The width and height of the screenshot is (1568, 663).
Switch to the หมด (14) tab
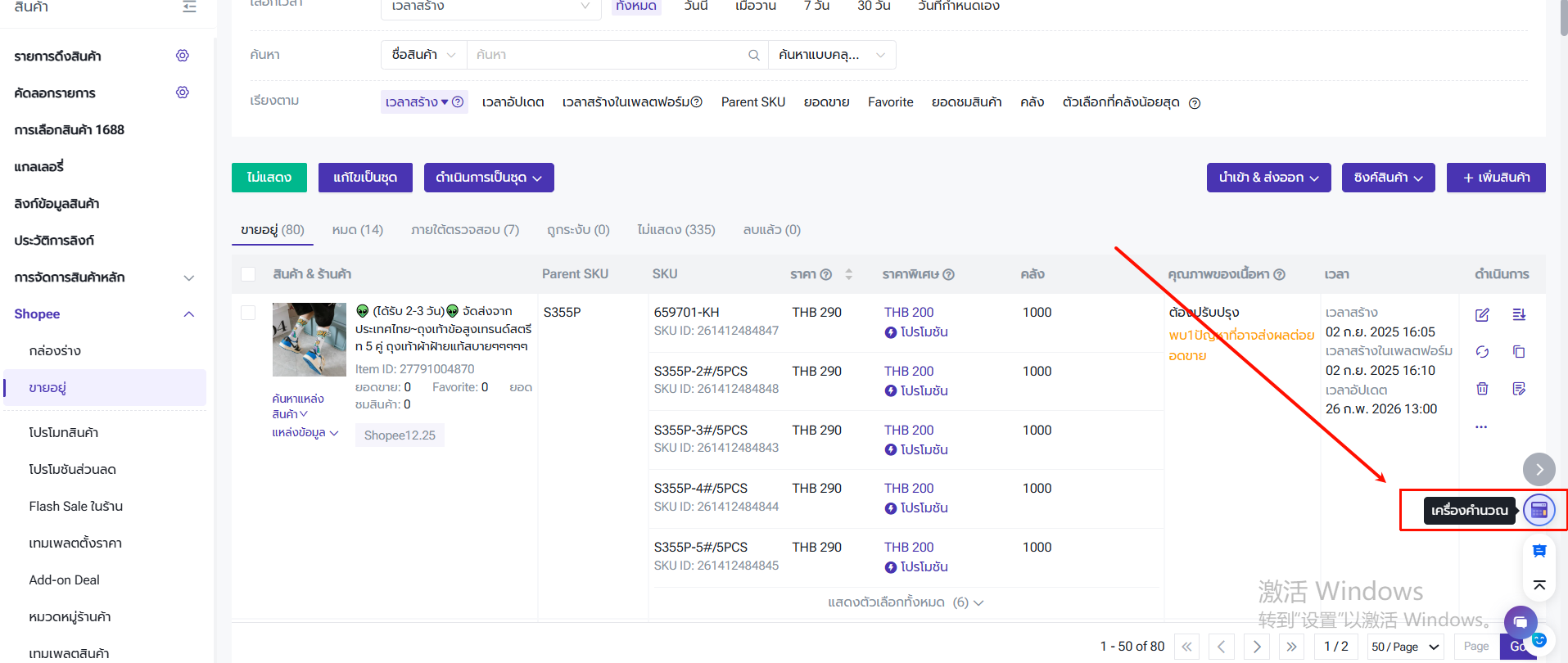(357, 230)
